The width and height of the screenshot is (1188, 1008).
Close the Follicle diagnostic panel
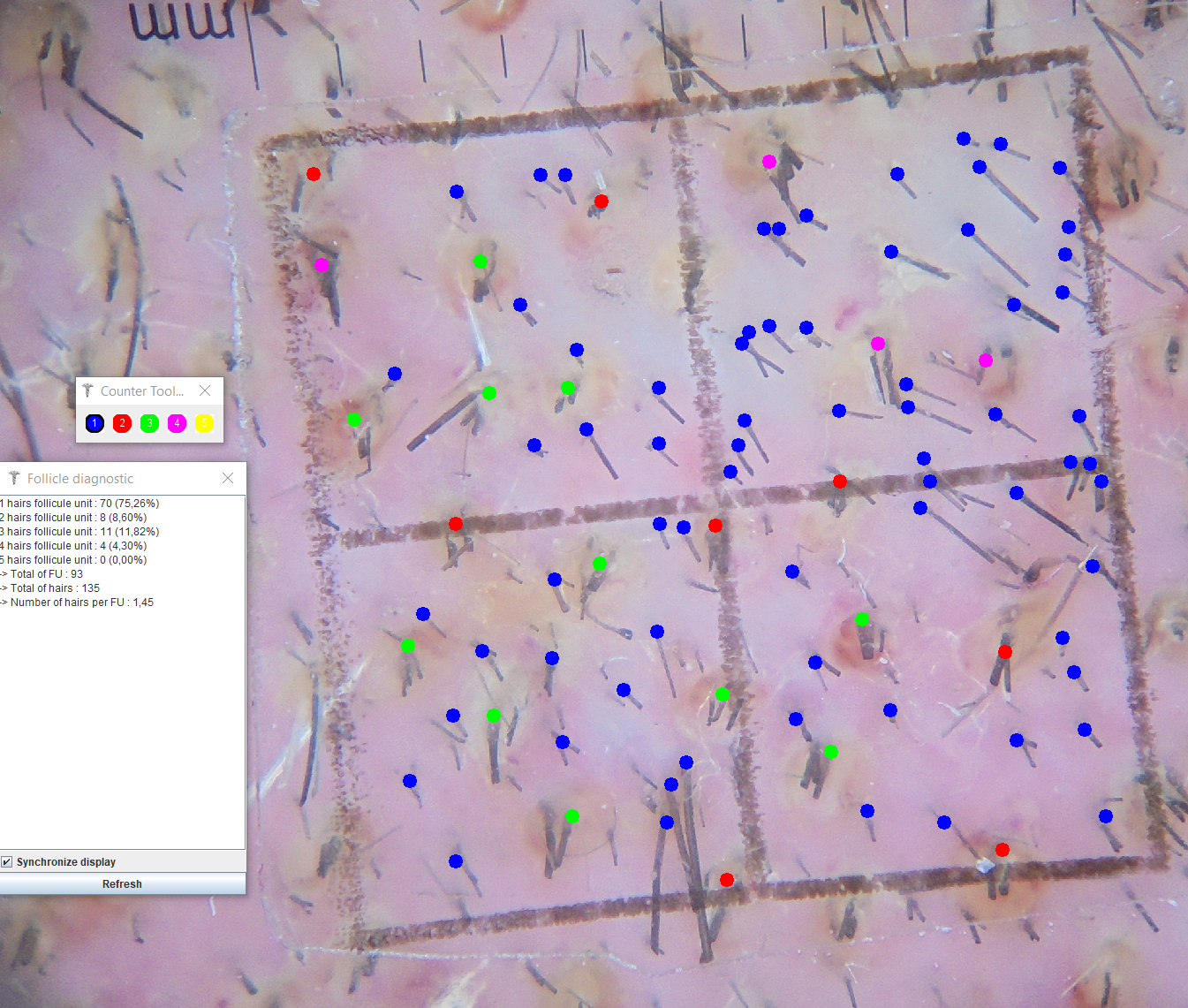point(228,478)
